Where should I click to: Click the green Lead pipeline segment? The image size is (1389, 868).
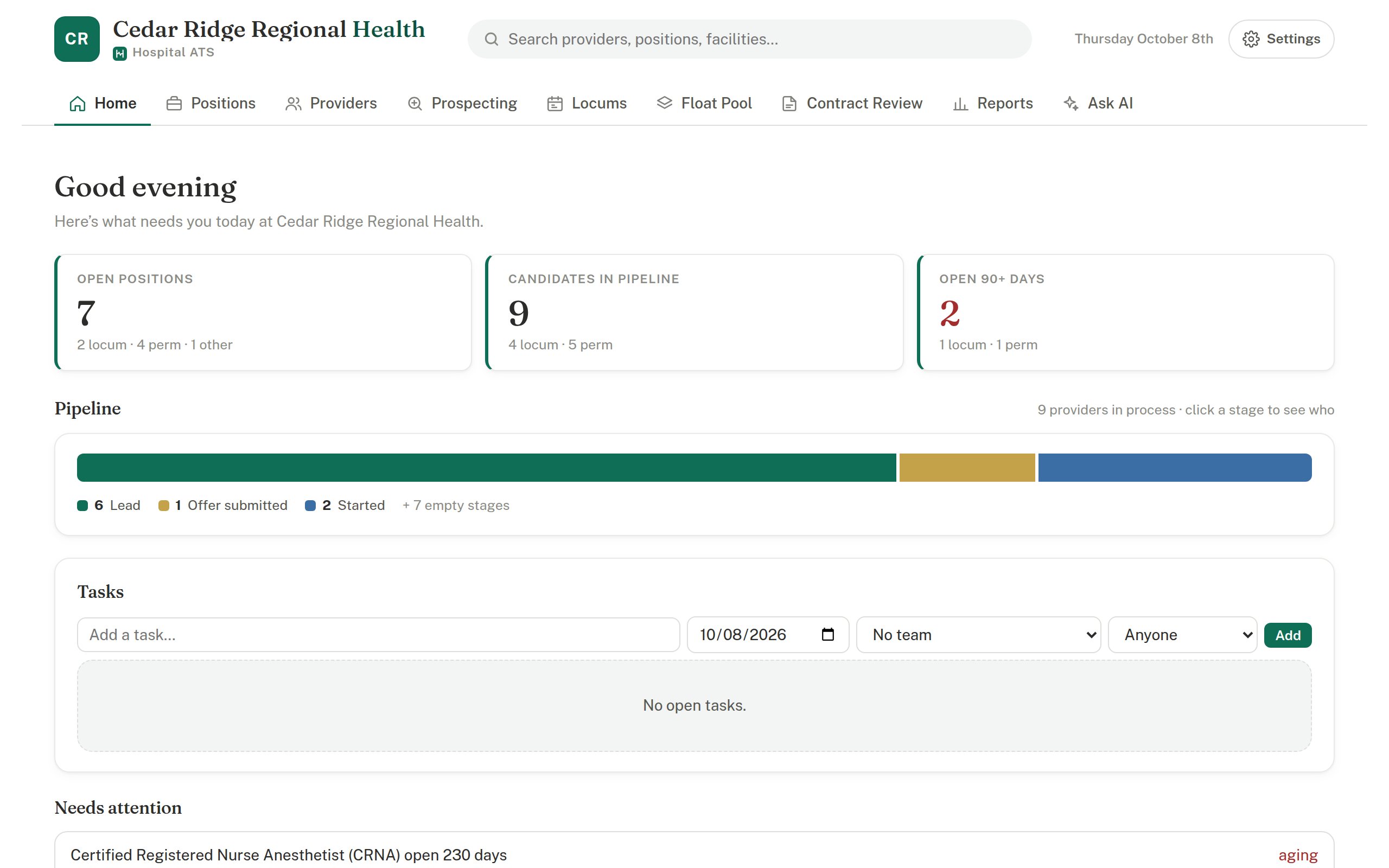point(486,467)
